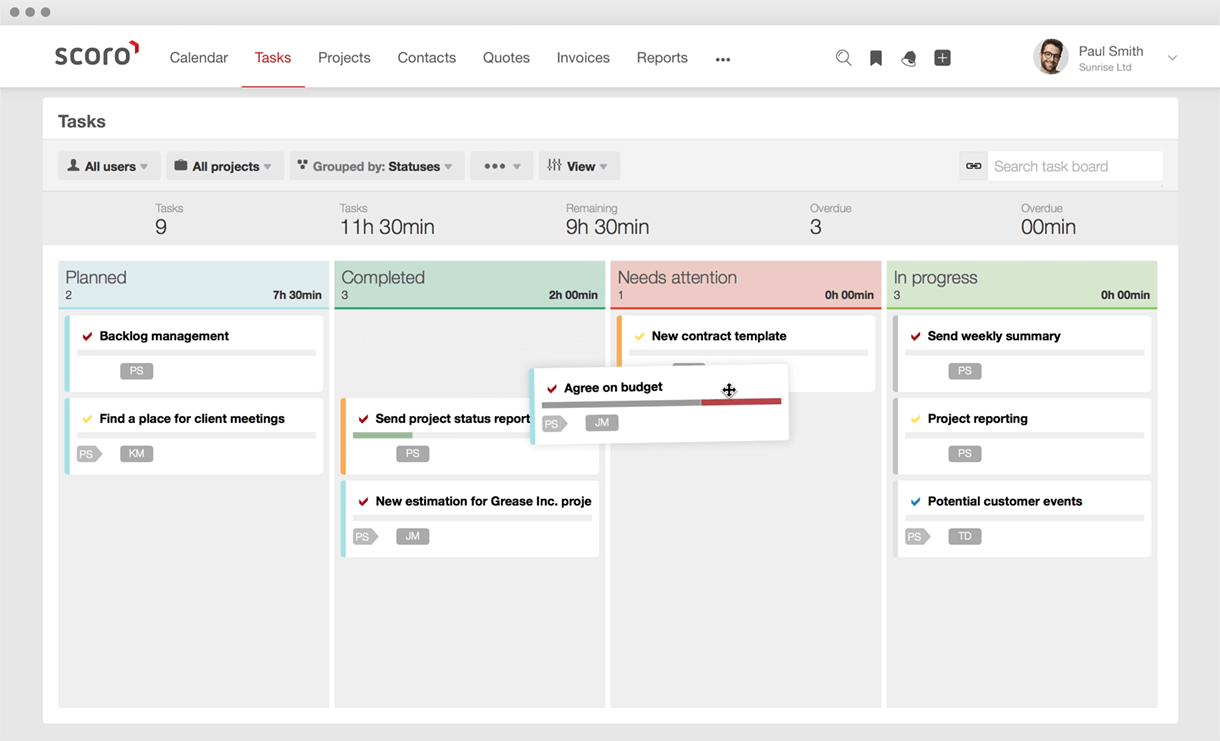Open the search magnifier icon
The height and width of the screenshot is (741, 1220).
point(843,58)
